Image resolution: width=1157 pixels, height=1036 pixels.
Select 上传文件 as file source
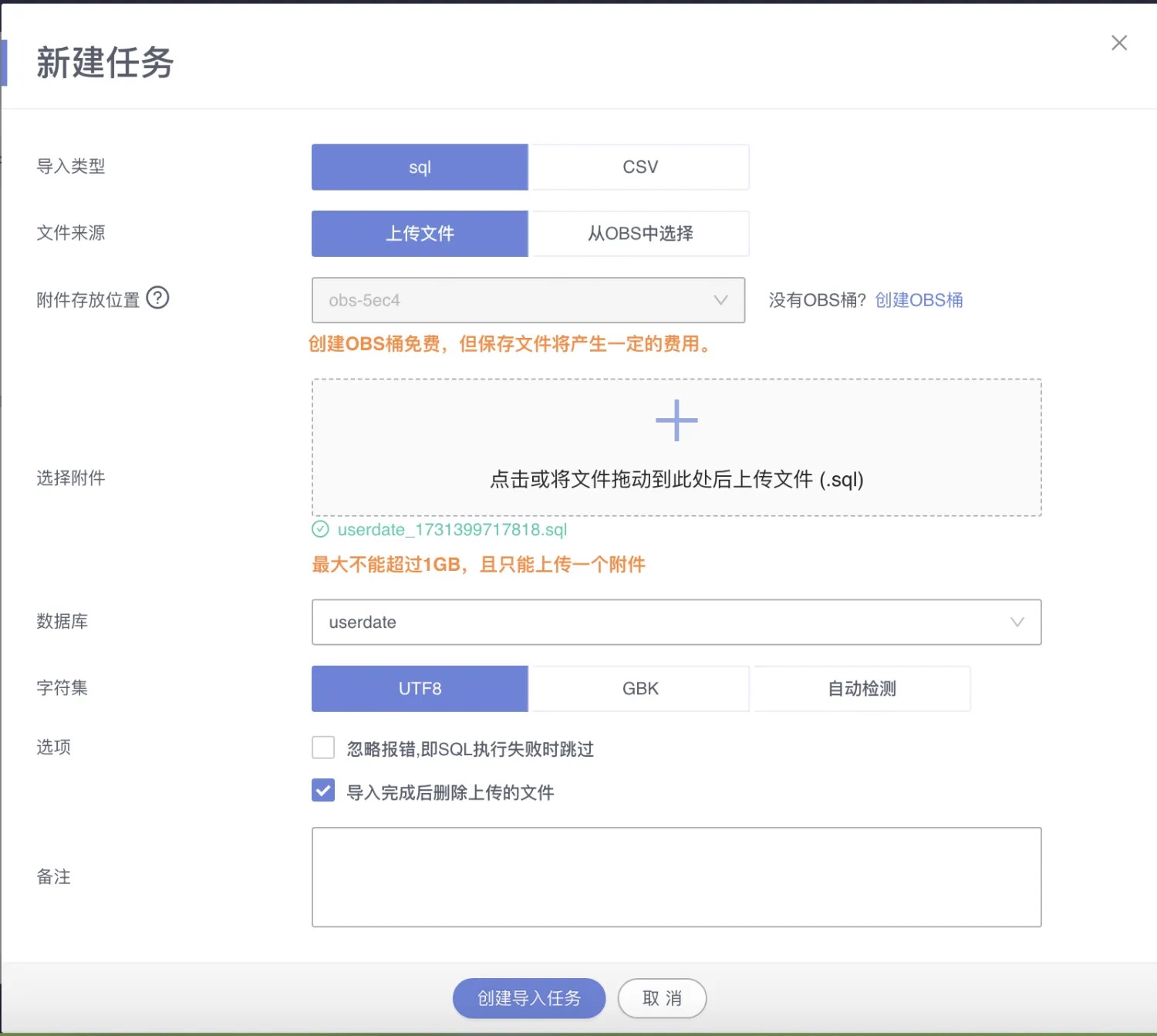coord(420,233)
